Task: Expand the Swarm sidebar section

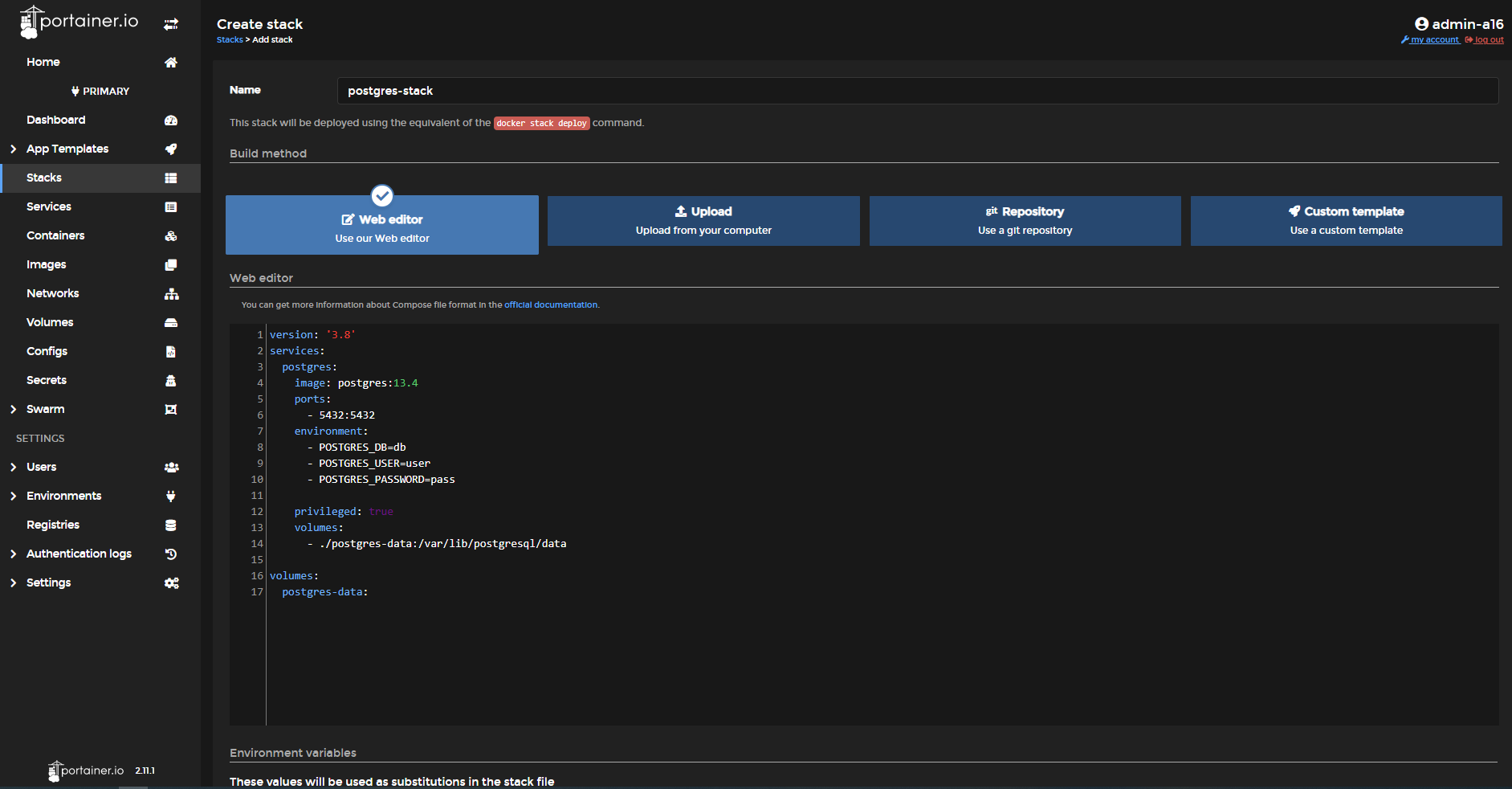Action: [13, 410]
